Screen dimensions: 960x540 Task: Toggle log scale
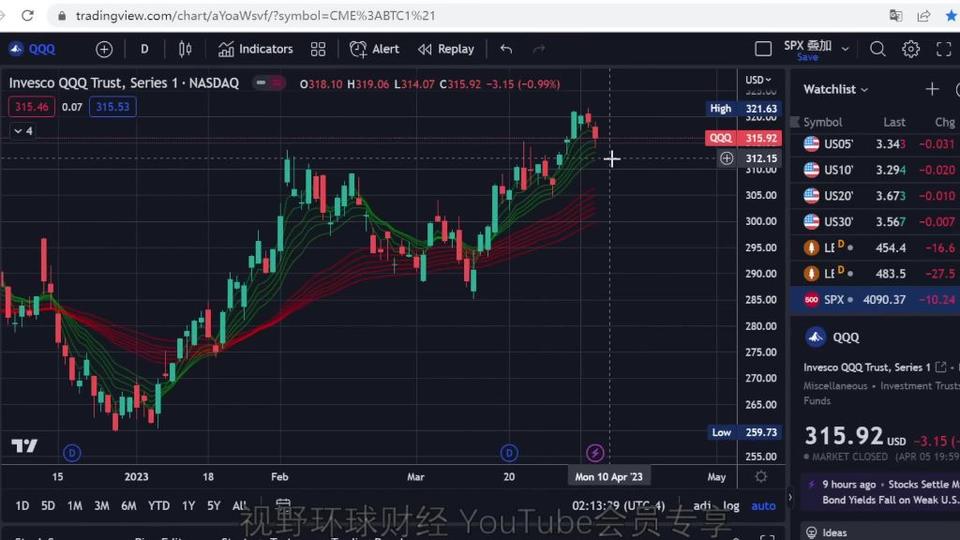point(731,506)
